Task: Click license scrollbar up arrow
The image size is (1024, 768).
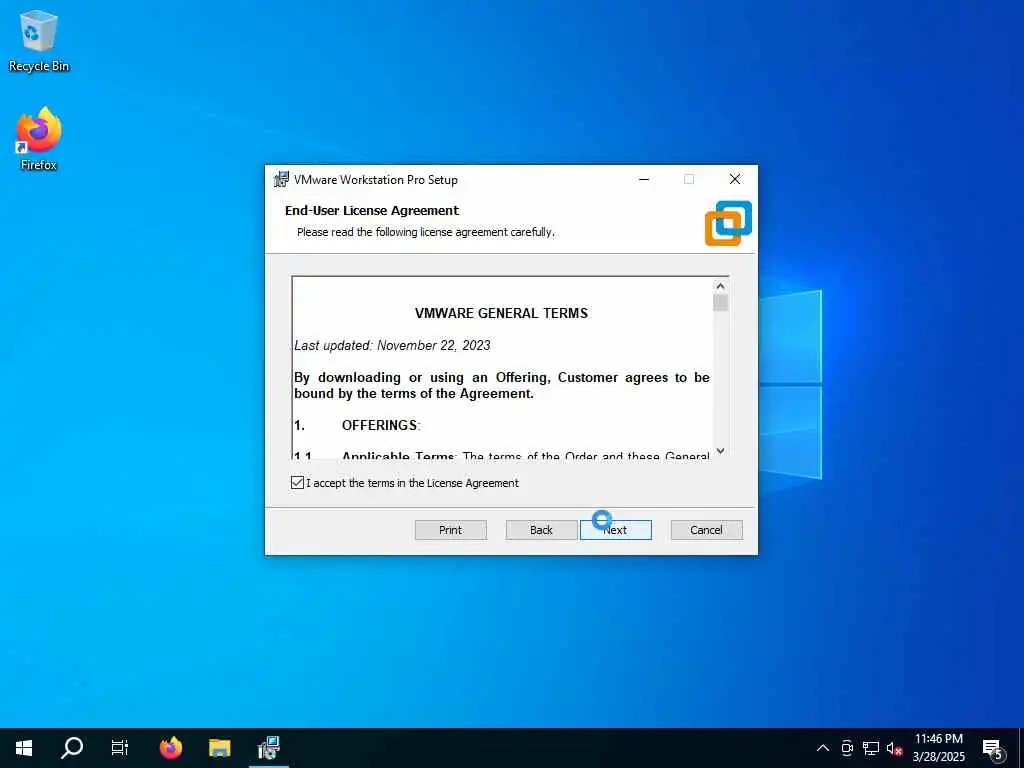Action: pos(720,286)
